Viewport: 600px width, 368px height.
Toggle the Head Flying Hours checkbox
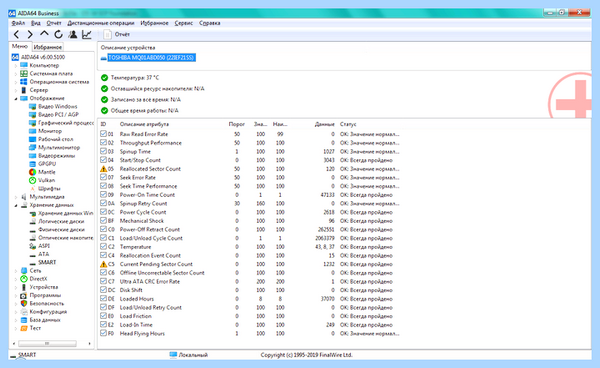pos(103,333)
